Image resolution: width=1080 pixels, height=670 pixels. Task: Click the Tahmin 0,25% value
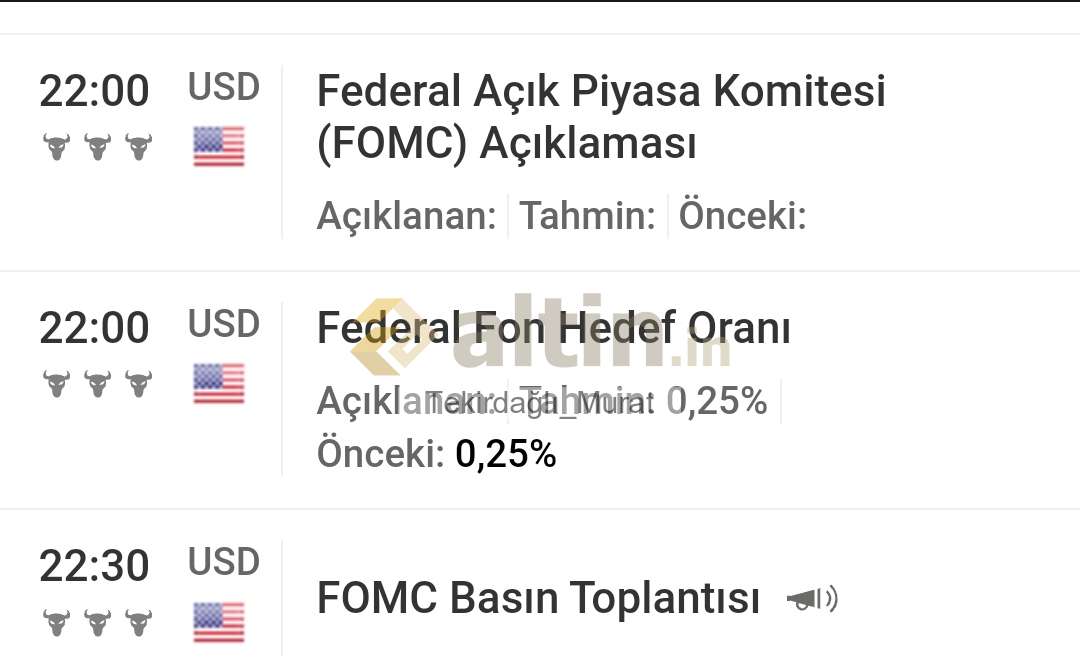tap(716, 401)
